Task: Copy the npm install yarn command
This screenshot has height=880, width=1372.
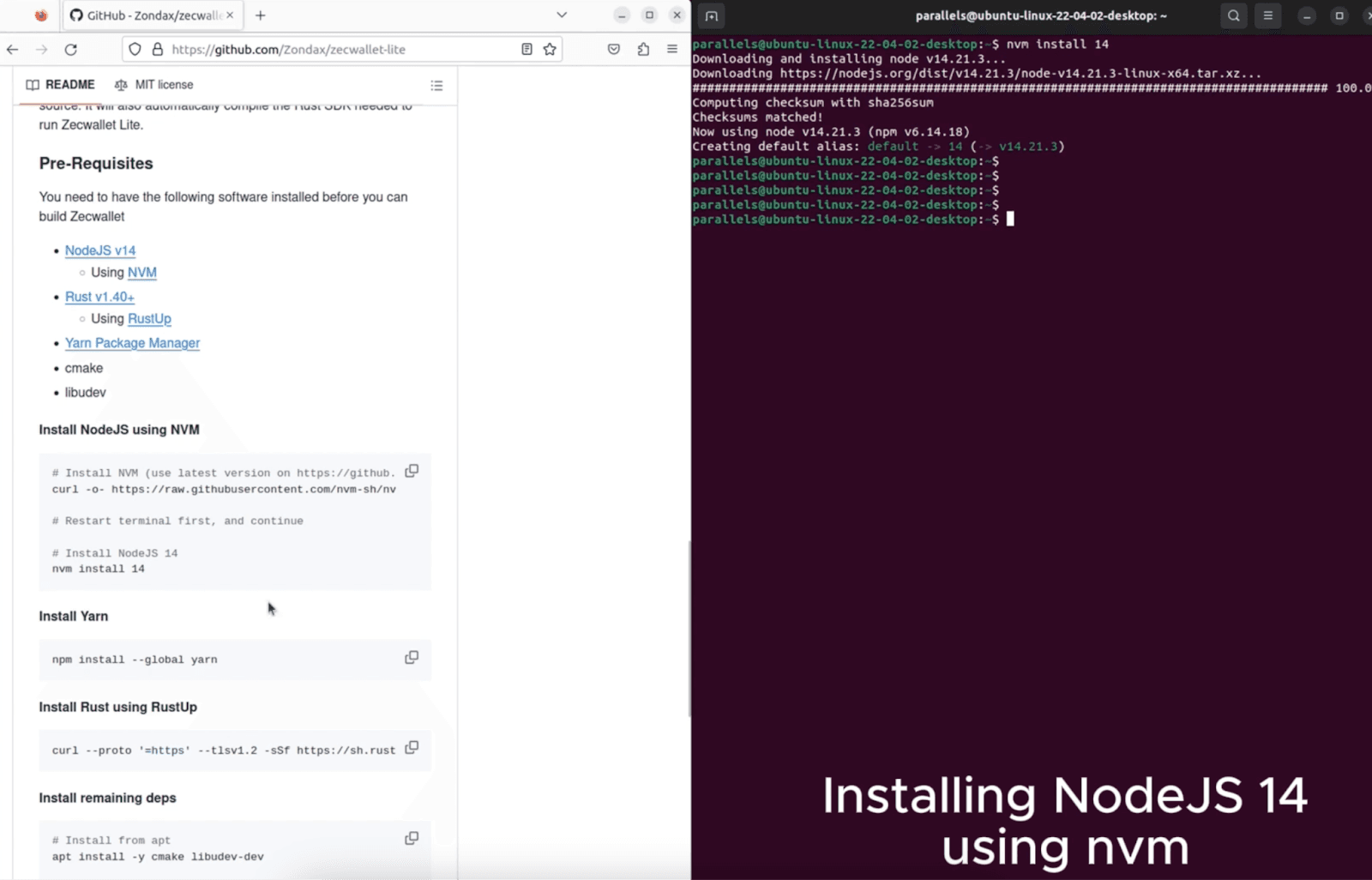Action: [x=412, y=658]
